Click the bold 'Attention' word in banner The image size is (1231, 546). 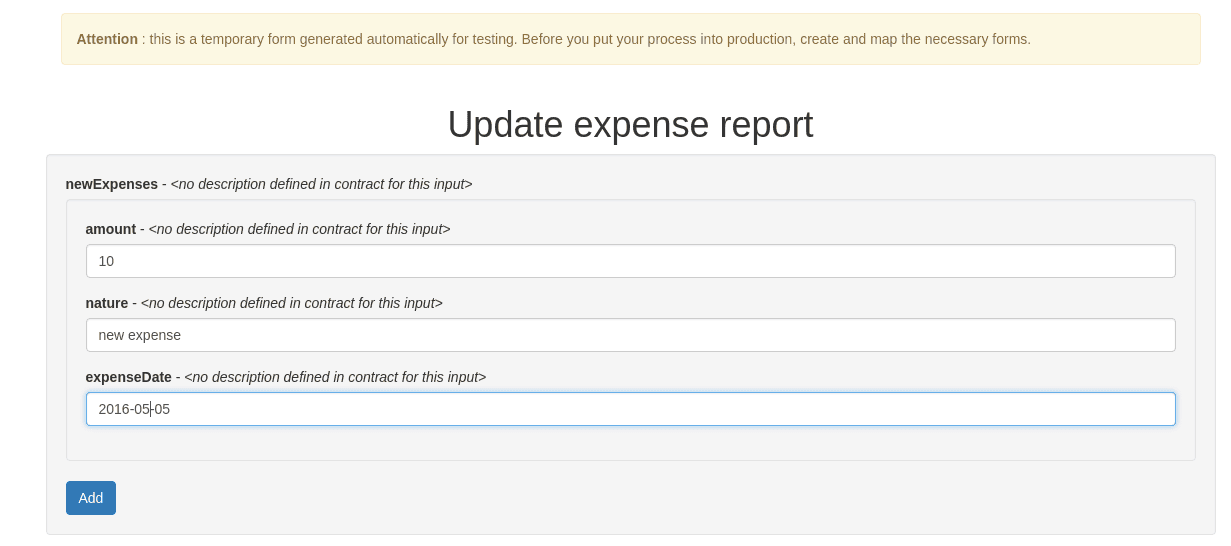pyautogui.click(x=107, y=39)
